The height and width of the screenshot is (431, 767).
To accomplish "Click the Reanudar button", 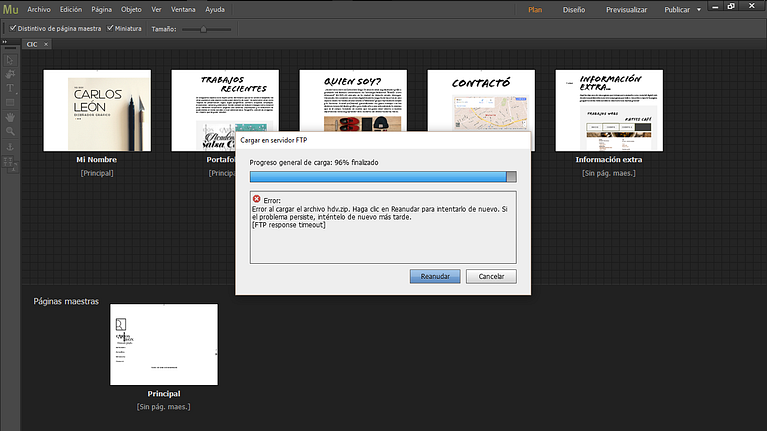I will click(x=436, y=276).
